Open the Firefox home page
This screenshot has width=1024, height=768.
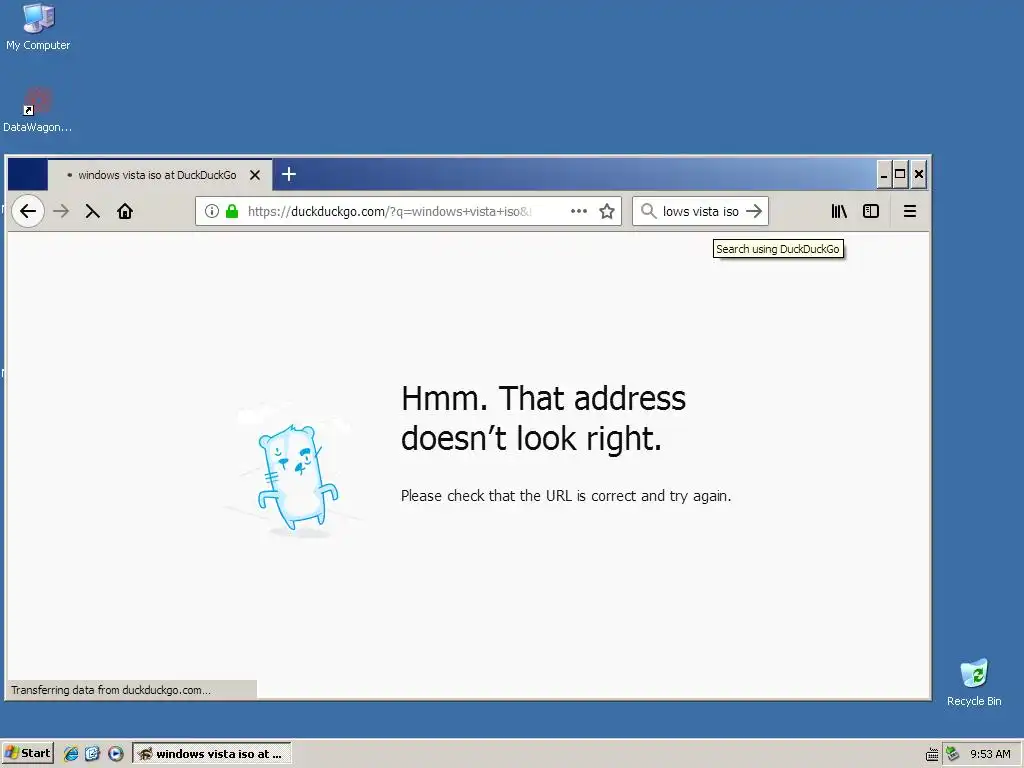(125, 211)
